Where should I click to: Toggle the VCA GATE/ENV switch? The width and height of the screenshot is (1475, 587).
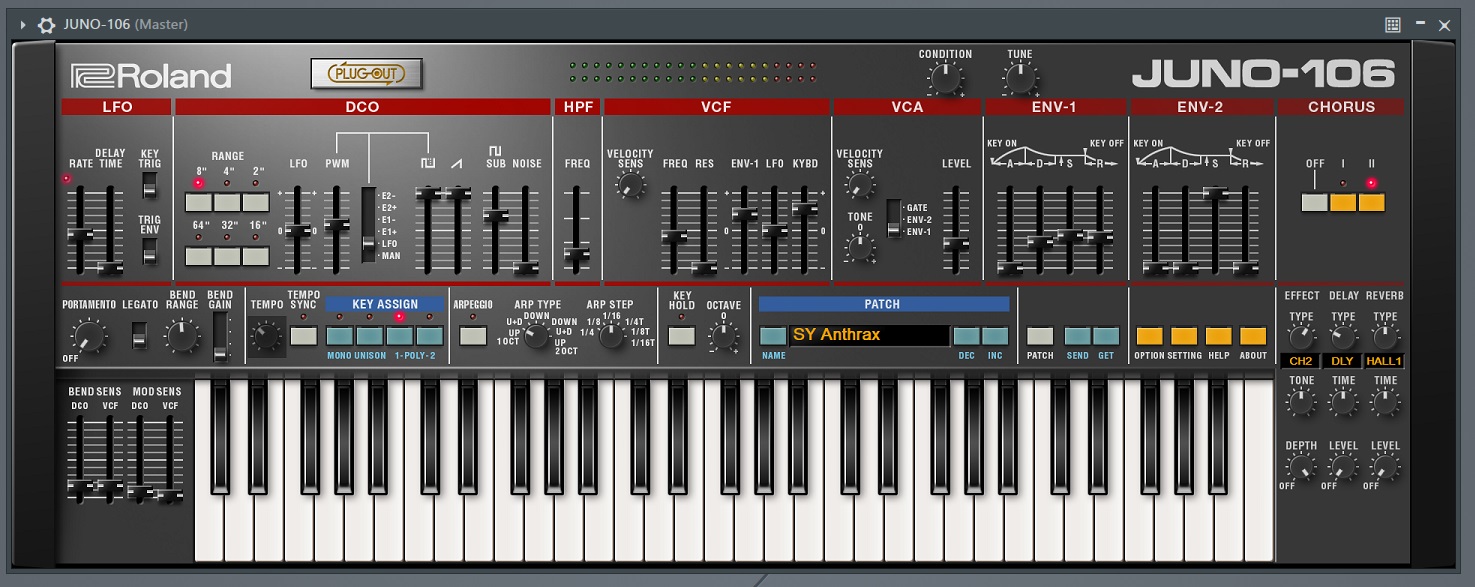pos(893,219)
